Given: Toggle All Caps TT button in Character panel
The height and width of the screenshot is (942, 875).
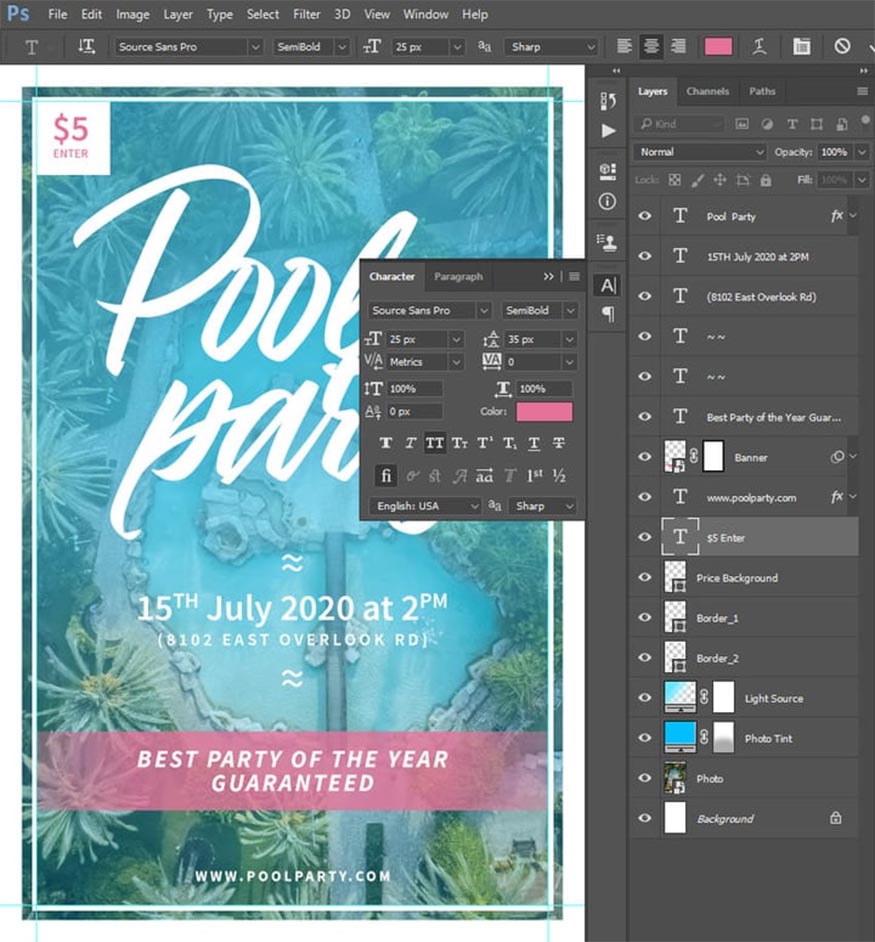Looking at the screenshot, I should point(435,443).
